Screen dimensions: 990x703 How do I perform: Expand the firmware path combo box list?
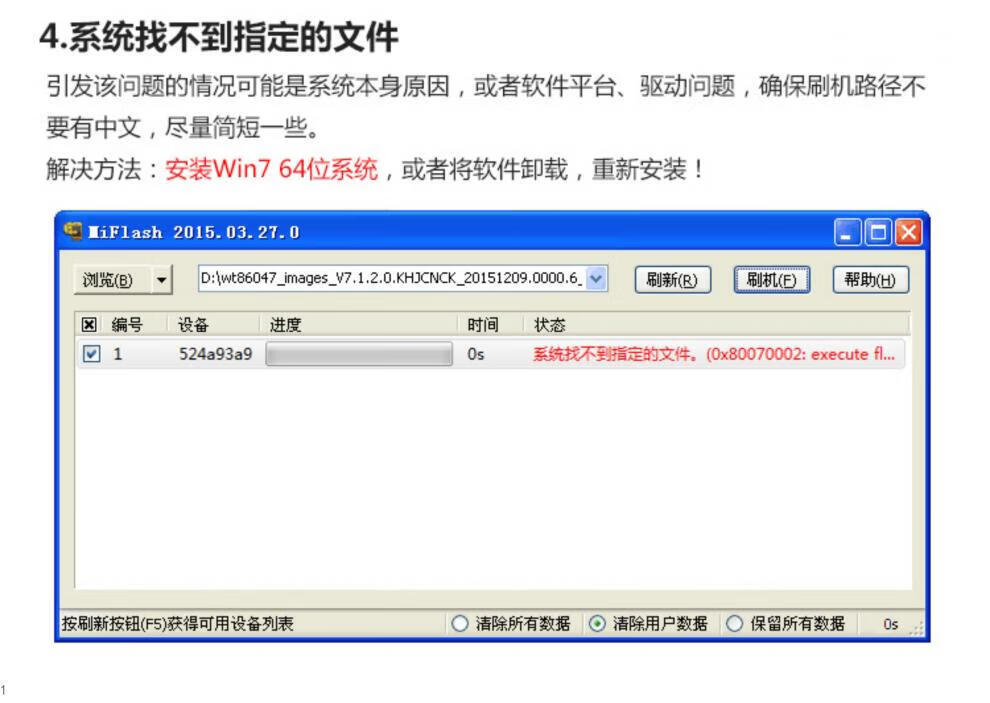pyautogui.click(x=596, y=279)
